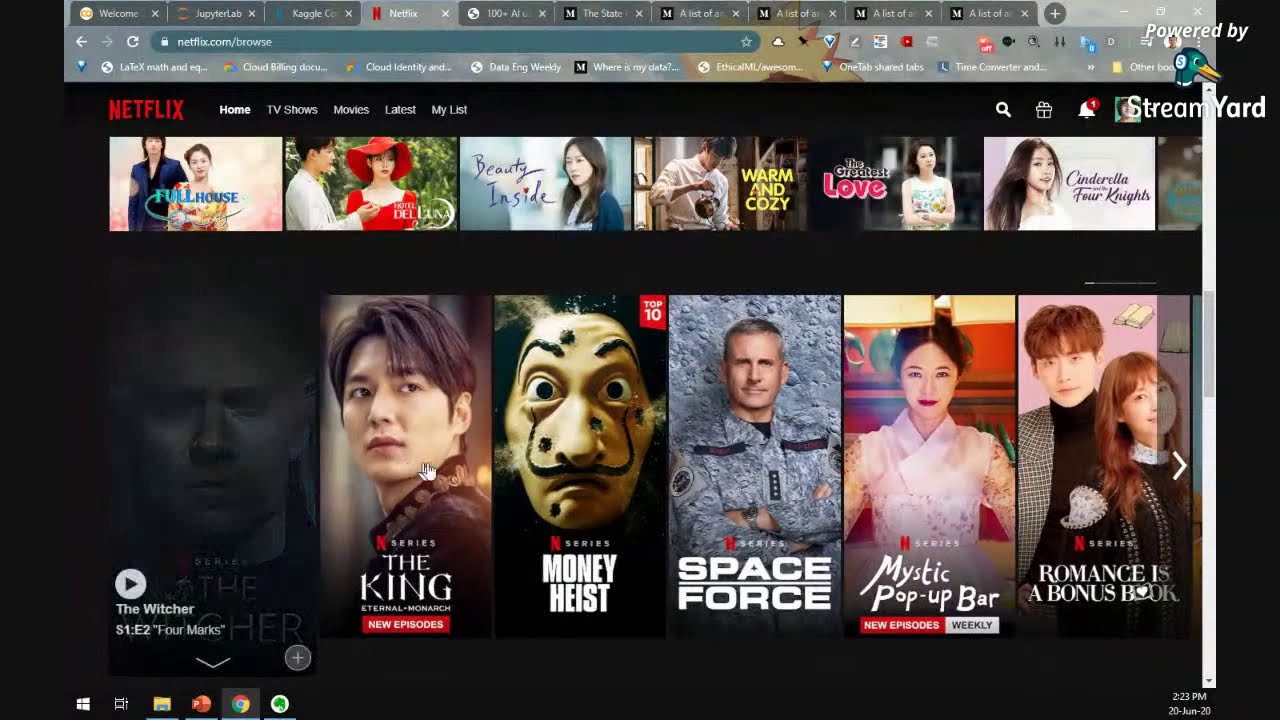Play The Witcher episode
This screenshot has height=720, width=1280.
coord(130,583)
